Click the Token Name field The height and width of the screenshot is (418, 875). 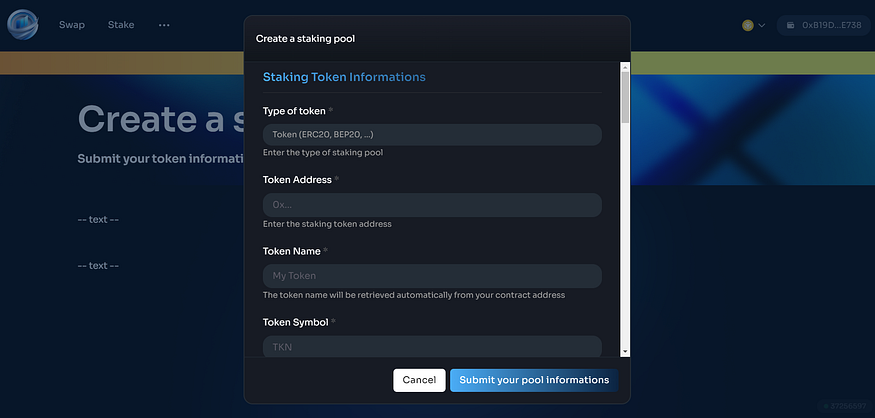pos(431,275)
